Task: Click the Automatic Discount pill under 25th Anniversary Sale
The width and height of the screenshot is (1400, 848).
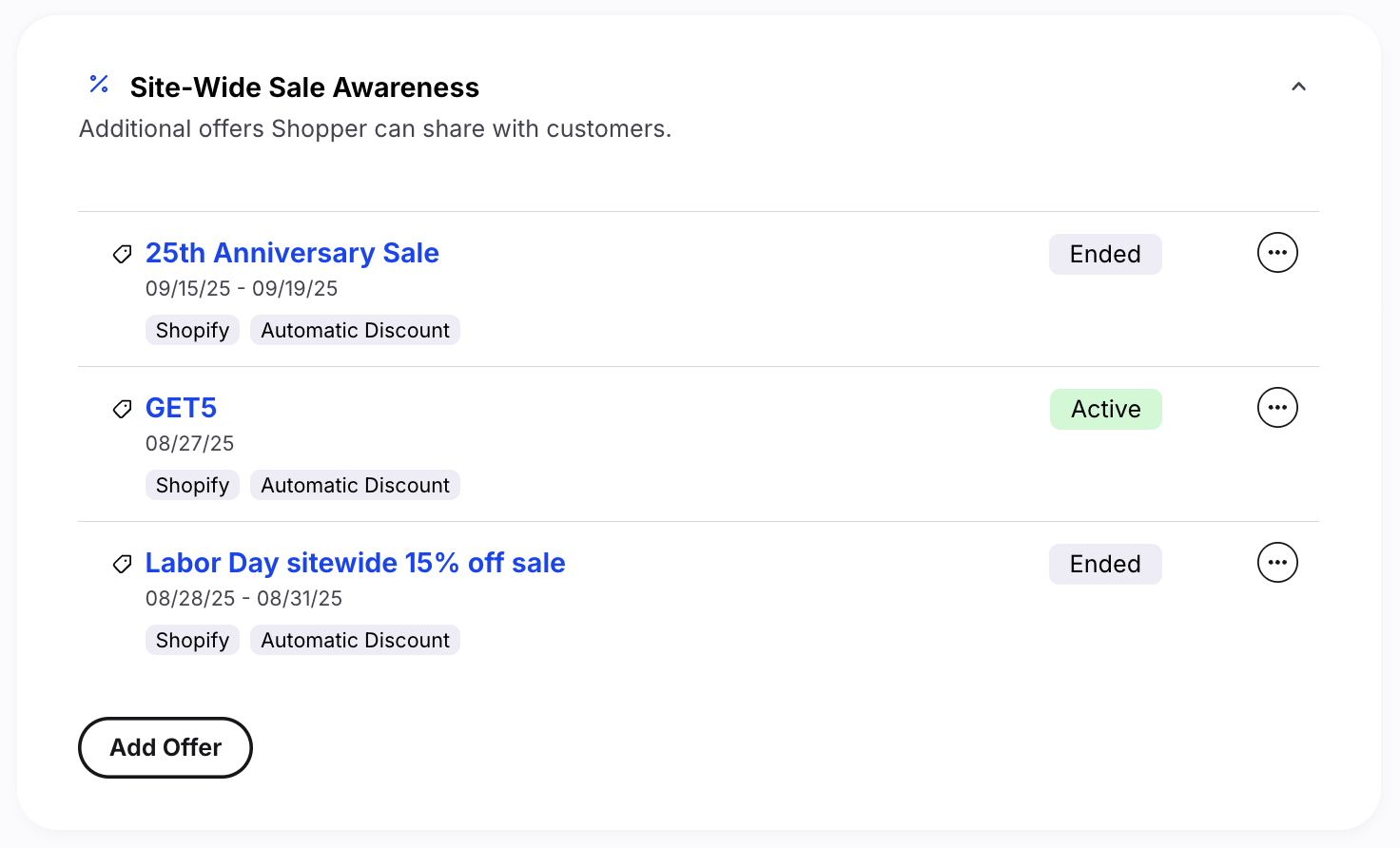Action: pyautogui.click(x=355, y=330)
